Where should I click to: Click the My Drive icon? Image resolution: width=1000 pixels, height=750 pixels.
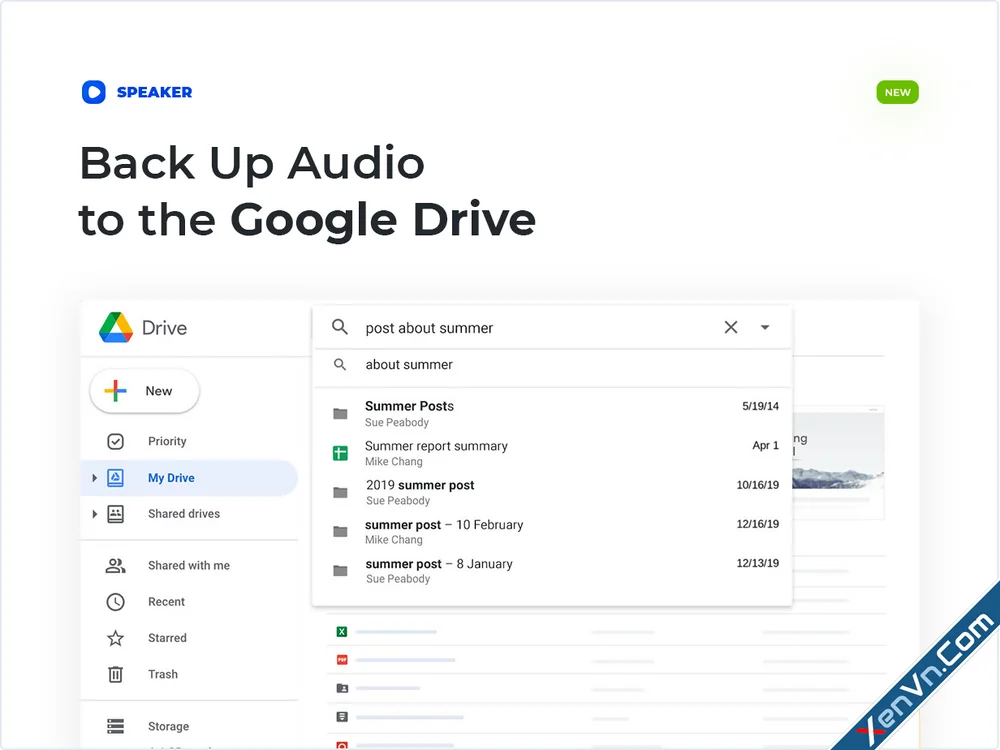(x=115, y=478)
